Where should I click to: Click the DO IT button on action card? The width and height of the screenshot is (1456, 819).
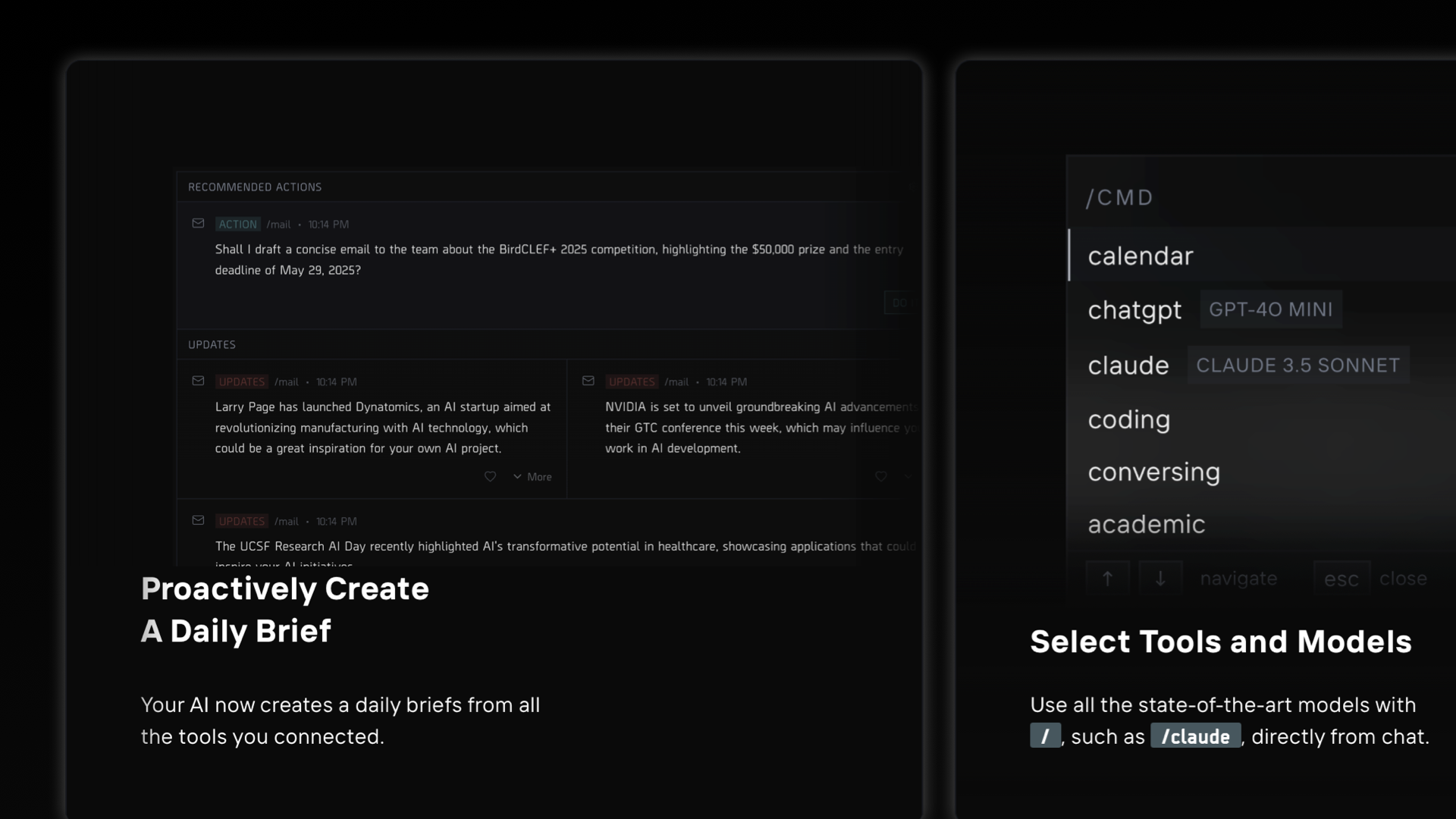pos(899,303)
